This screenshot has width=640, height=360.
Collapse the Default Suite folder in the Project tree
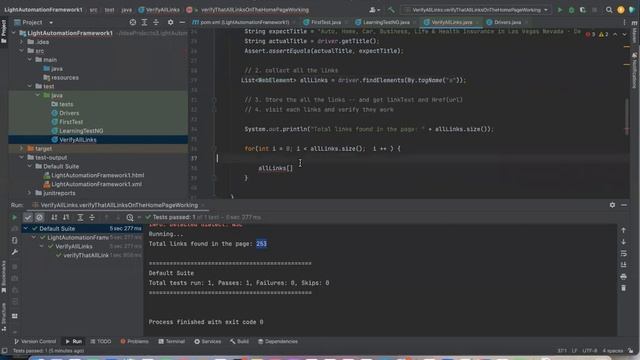30,166
